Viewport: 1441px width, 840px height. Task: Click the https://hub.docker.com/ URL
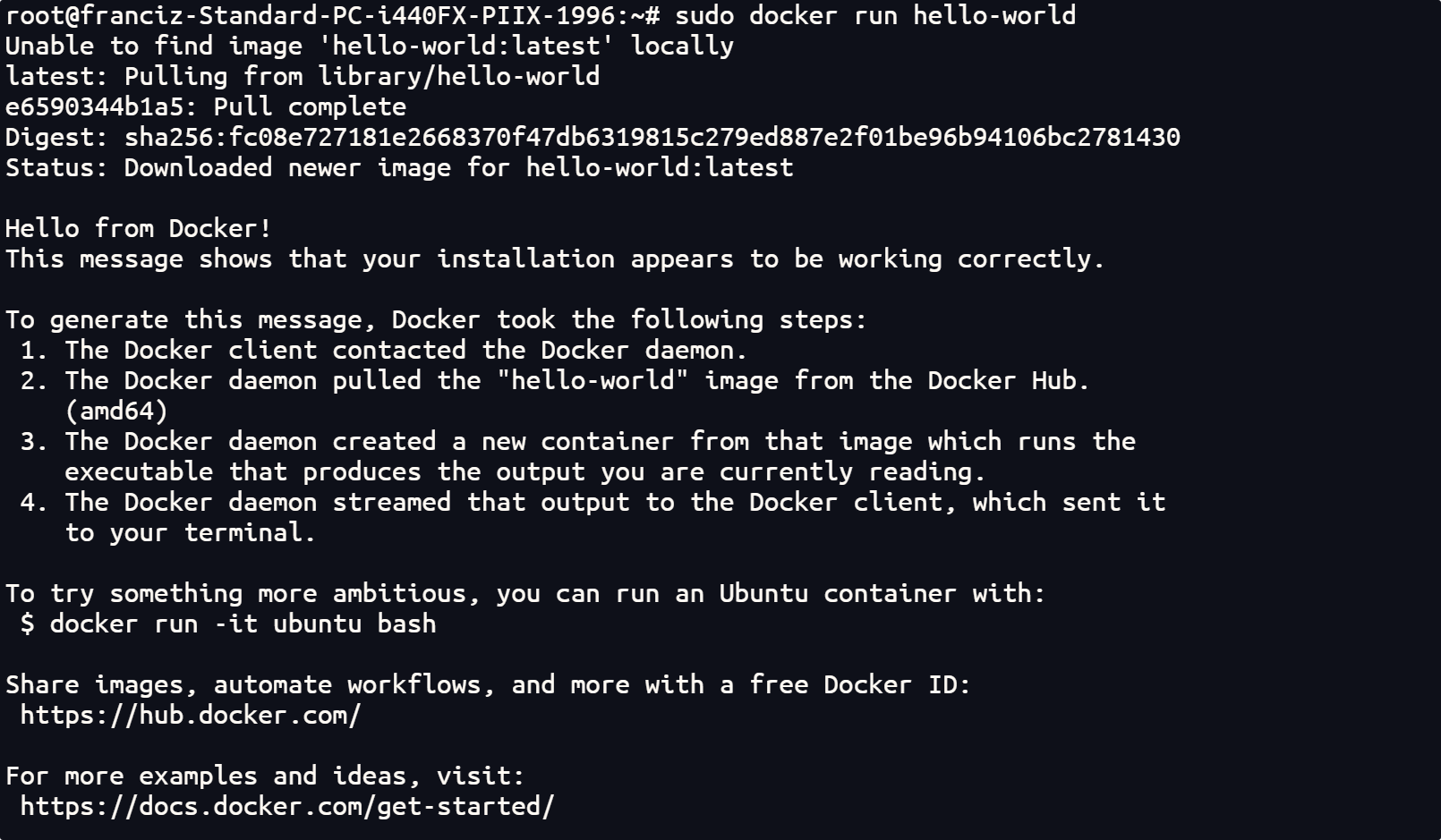(190, 715)
